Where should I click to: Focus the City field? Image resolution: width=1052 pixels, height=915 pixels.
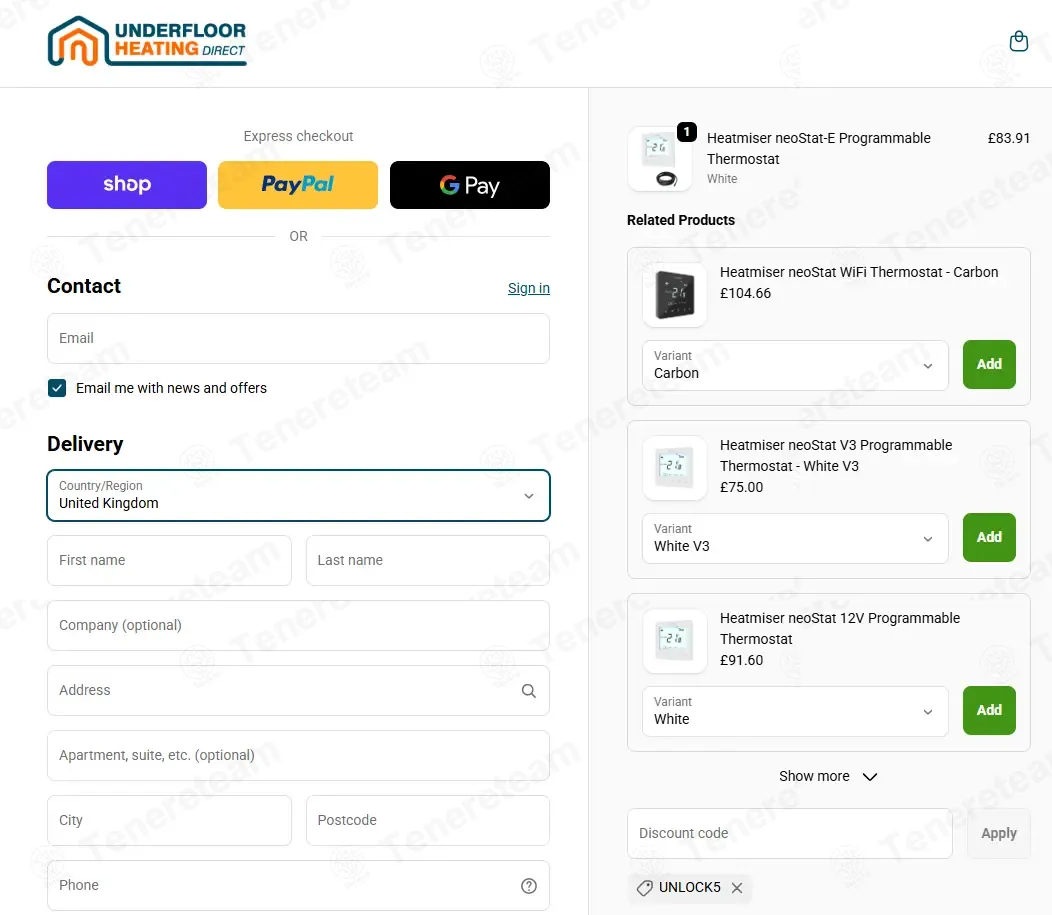click(169, 820)
